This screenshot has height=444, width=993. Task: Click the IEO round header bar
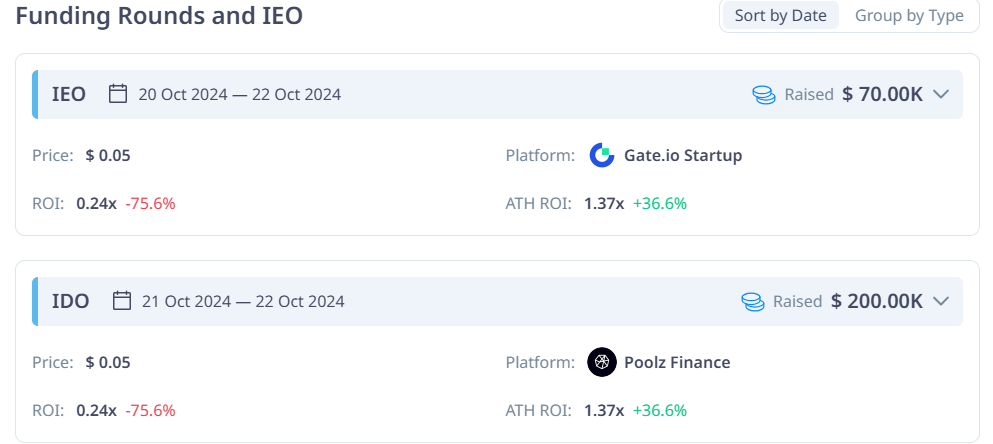497,94
